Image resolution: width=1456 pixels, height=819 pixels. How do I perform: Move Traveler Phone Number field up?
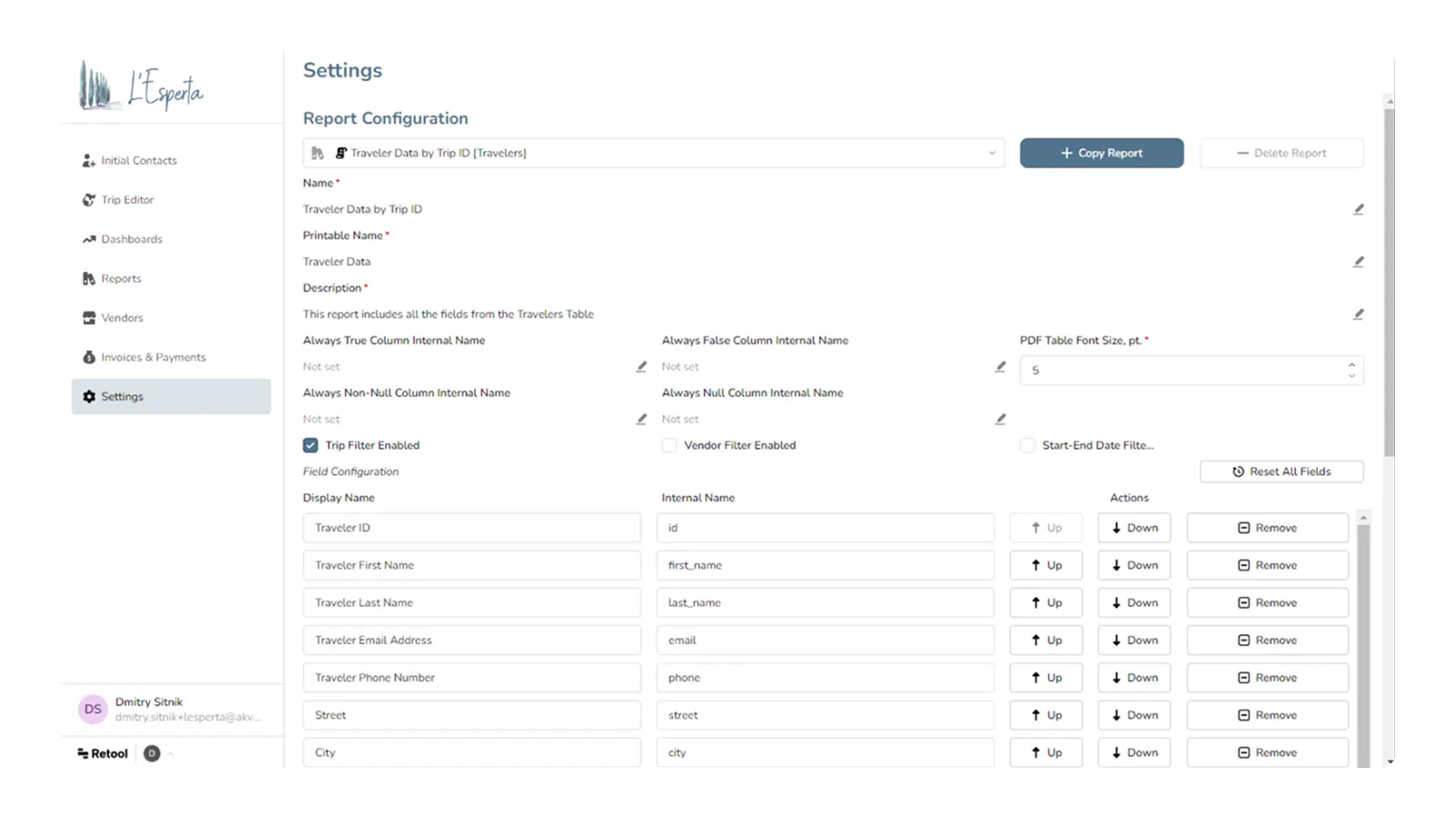[1046, 678]
